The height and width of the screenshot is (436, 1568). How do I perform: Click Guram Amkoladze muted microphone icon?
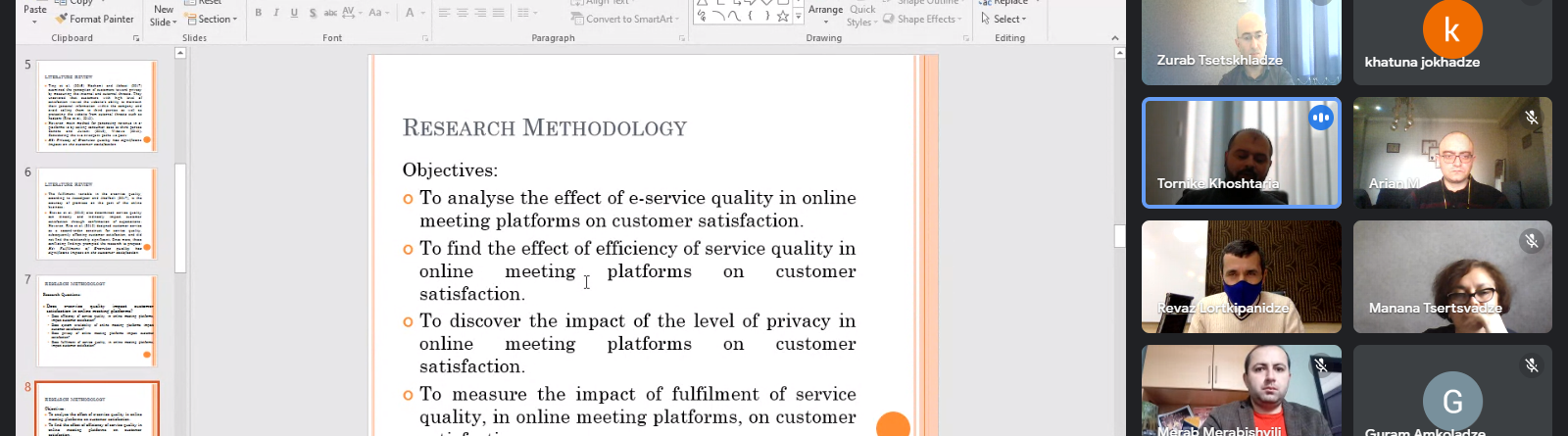tap(1532, 365)
